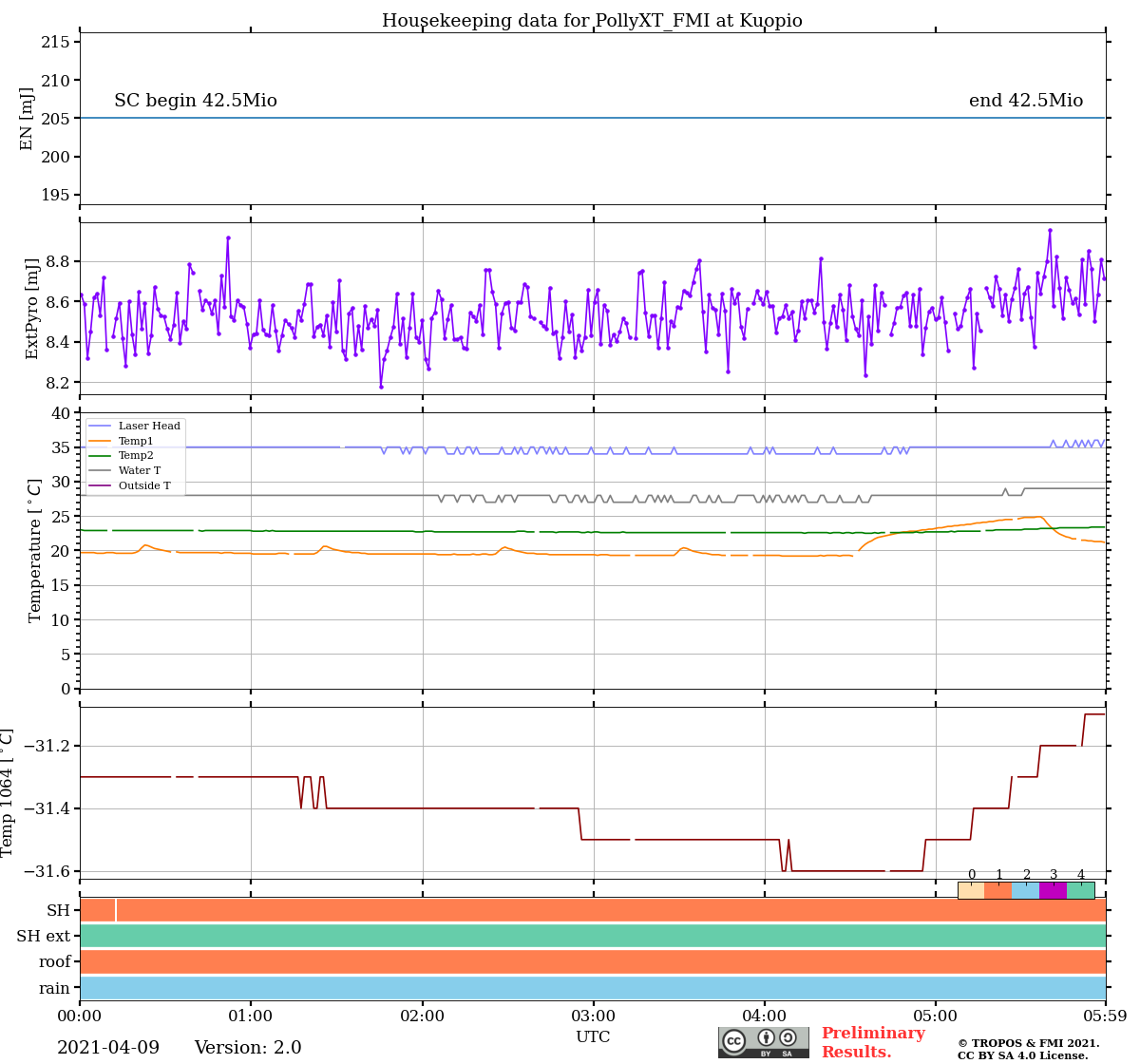The image size is (1140, 1064).
Task: Click the 02:00 time tick label
Action: [422, 1016]
